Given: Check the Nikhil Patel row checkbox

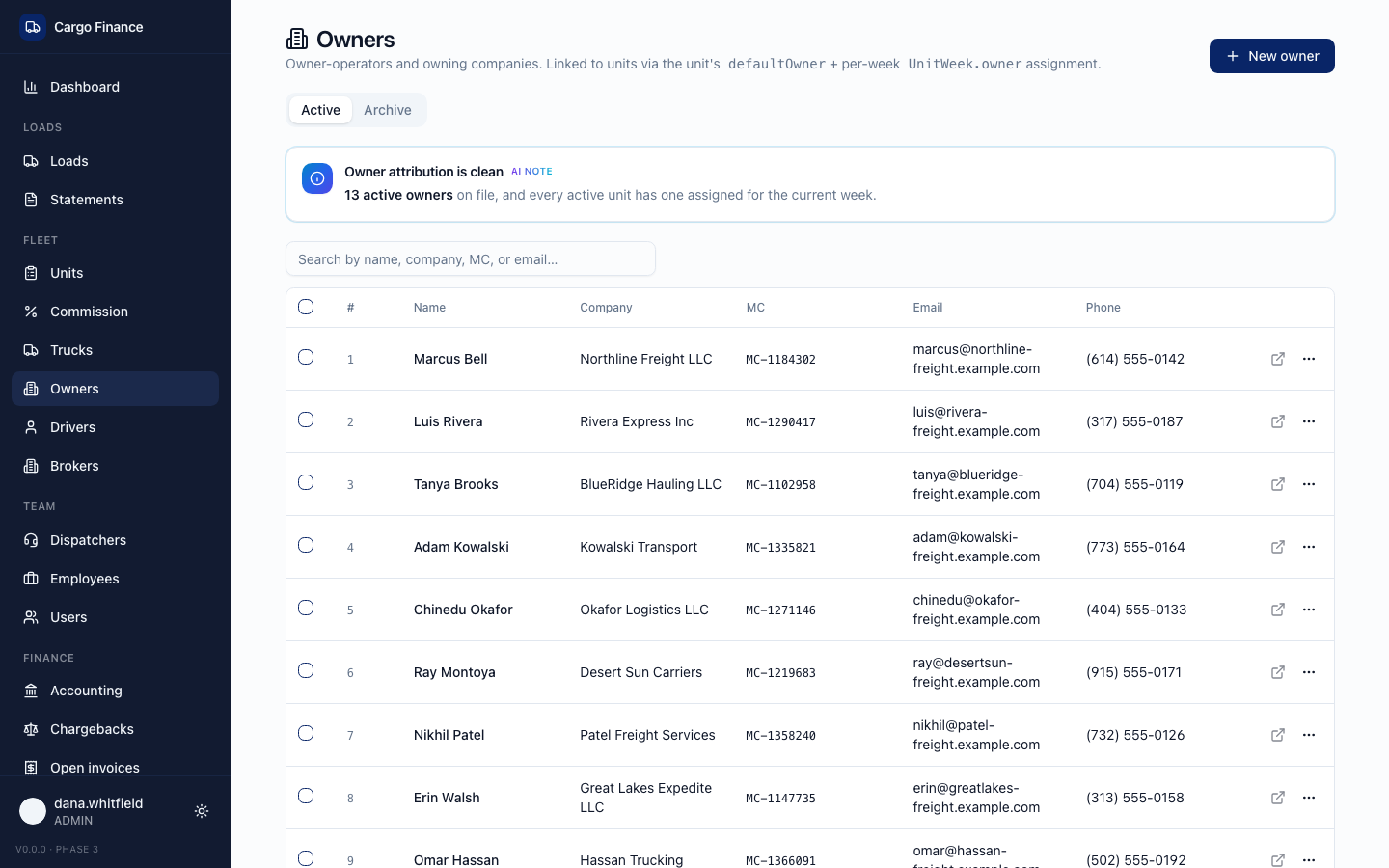Looking at the screenshot, I should (x=306, y=733).
